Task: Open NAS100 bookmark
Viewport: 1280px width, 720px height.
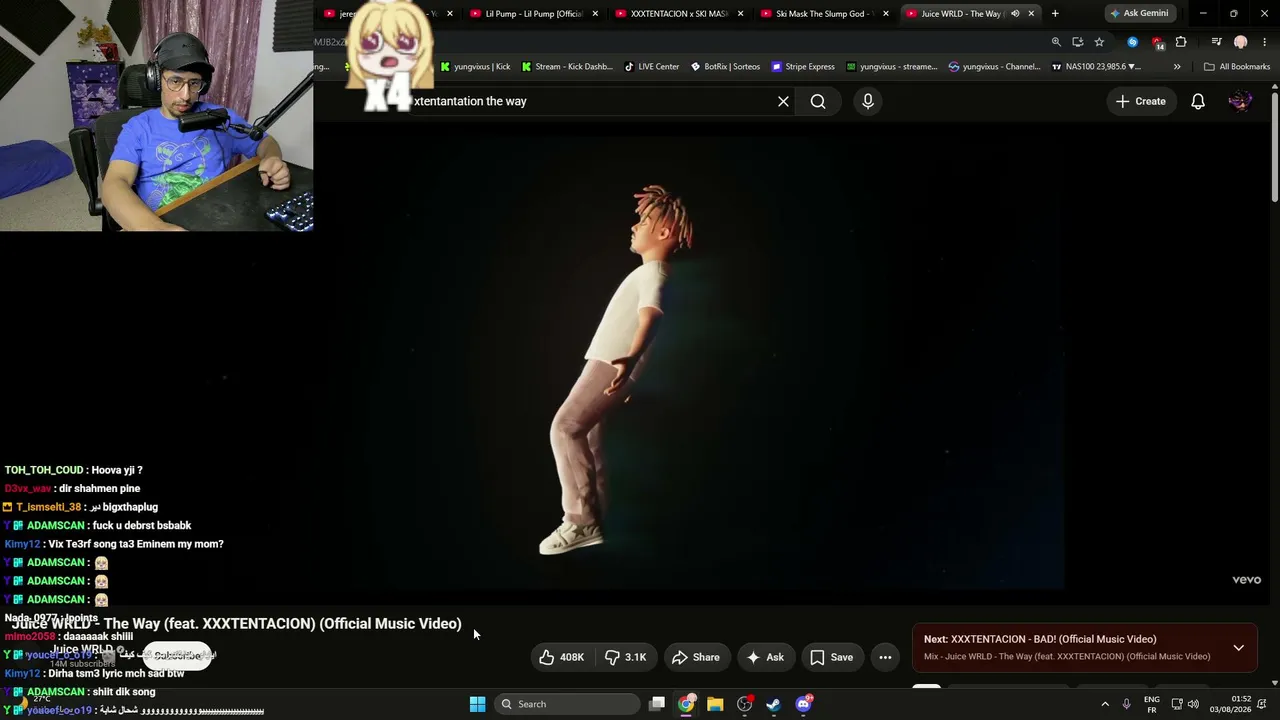Action: coord(1096,67)
